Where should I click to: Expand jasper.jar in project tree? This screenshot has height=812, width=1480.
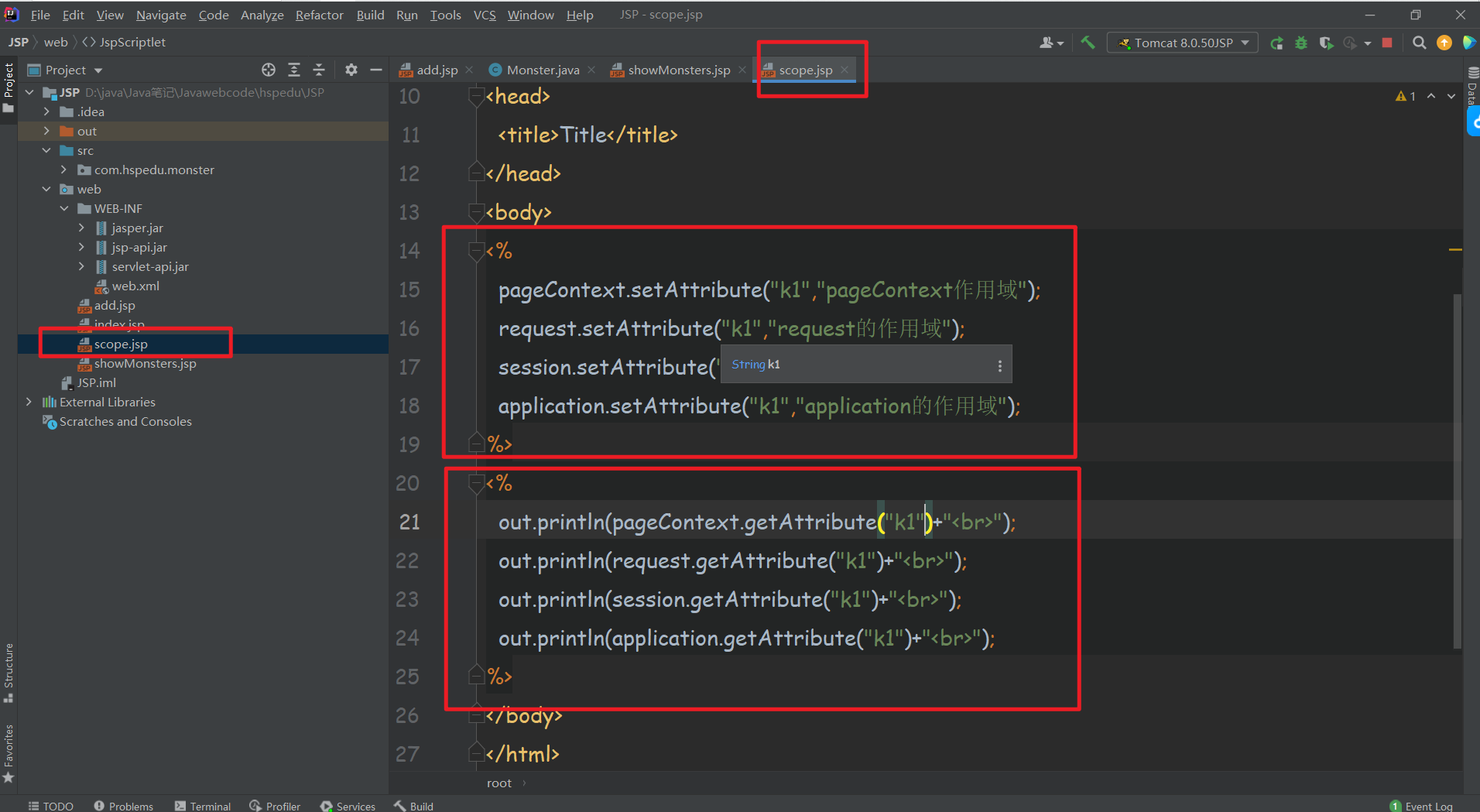[81, 228]
